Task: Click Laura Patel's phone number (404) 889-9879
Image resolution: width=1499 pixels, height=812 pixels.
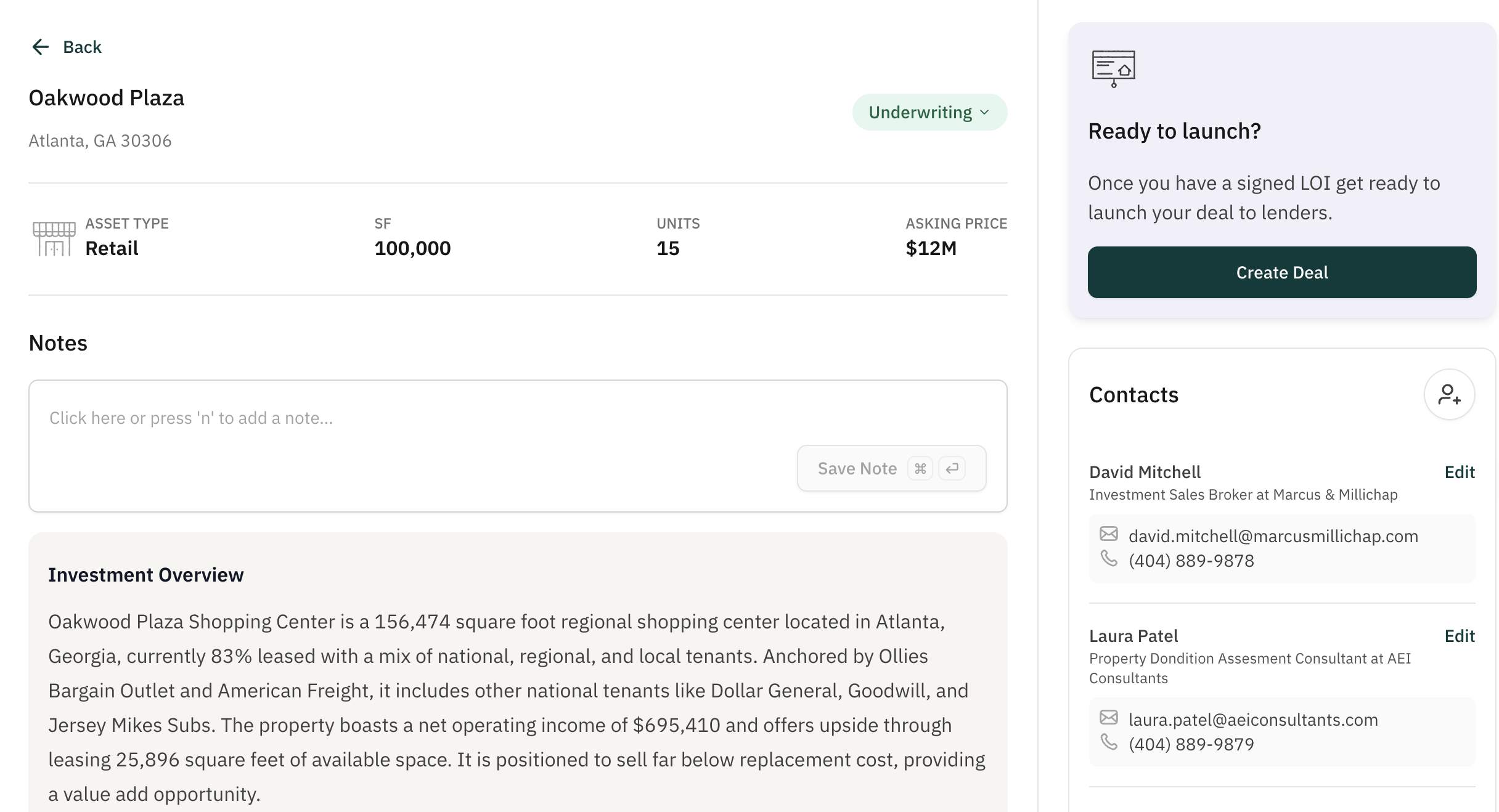Action: point(1191,745)
